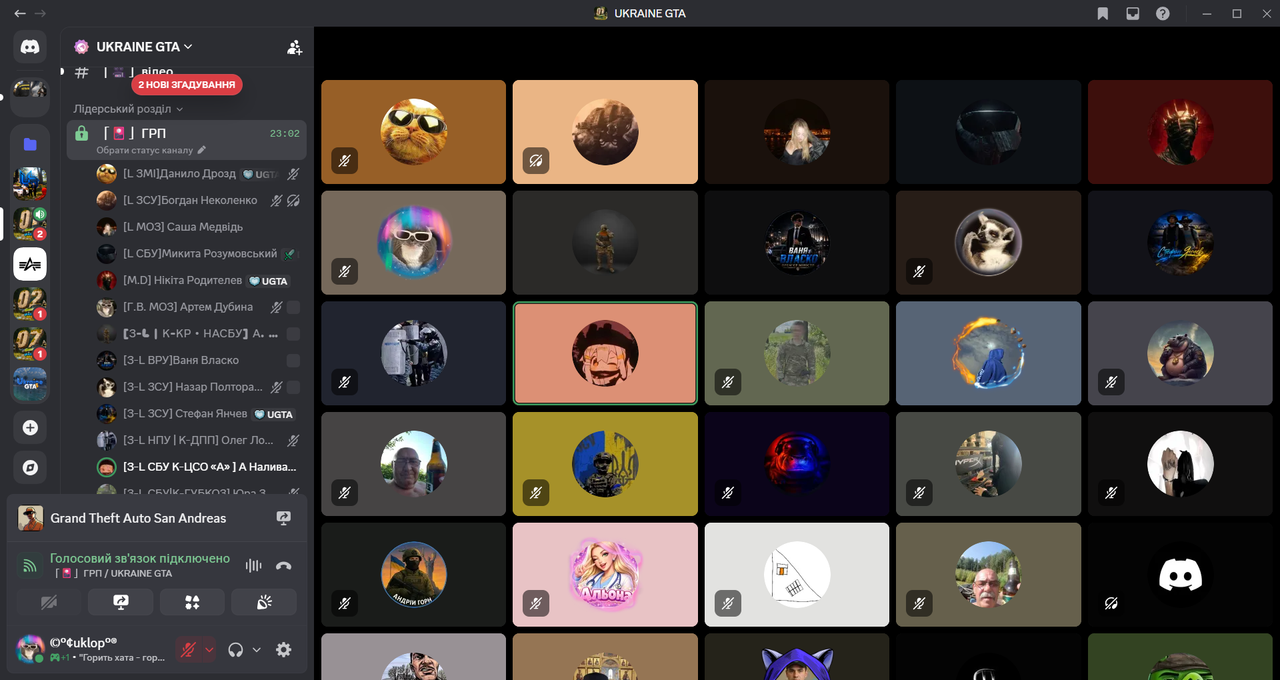Viewport: 1280px width, 680px height.
Task: Select user Нікіта Родителев in list
Action: click(x=198, y=280)
